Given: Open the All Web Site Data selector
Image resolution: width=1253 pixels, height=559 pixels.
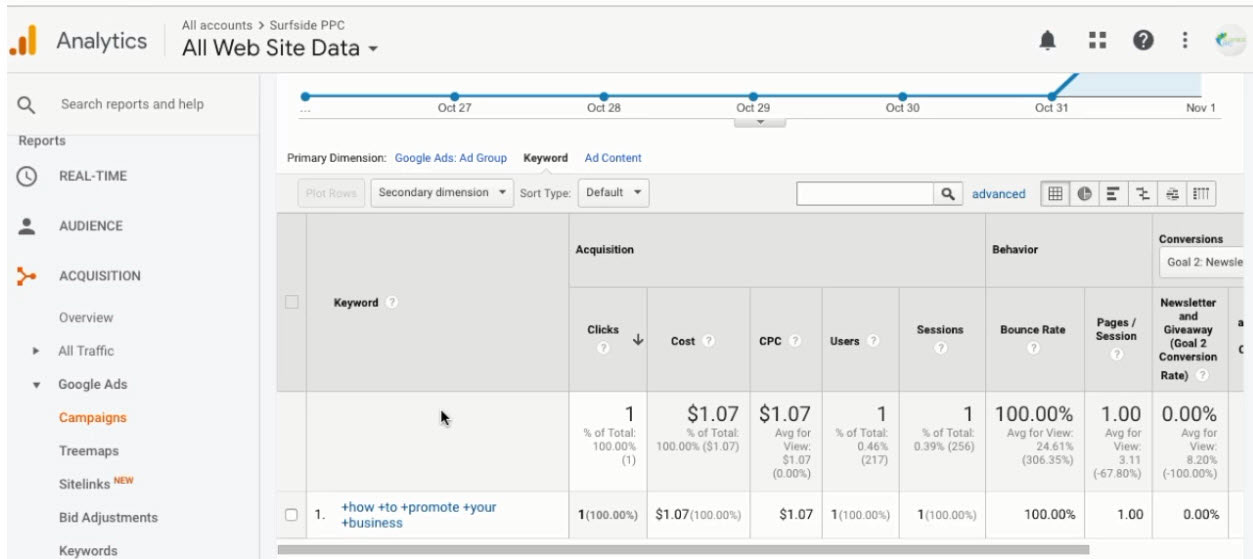Looking at the screenshot, I should 281,48.
